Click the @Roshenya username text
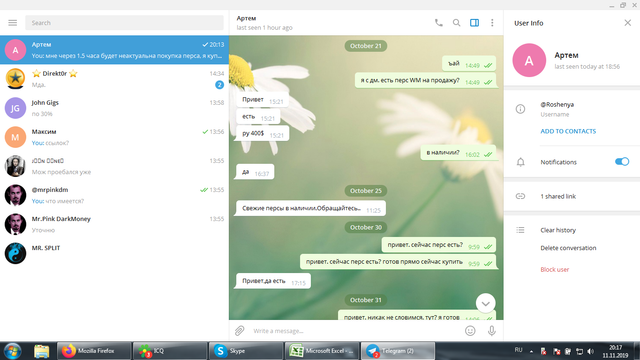 pyautogui.click(x=557, y=104)
